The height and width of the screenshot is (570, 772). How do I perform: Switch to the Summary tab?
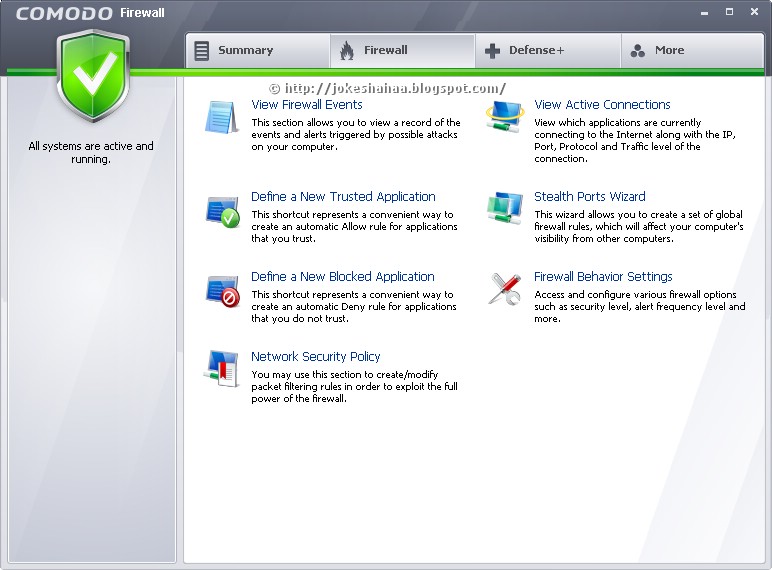click(x=257, y=50)
